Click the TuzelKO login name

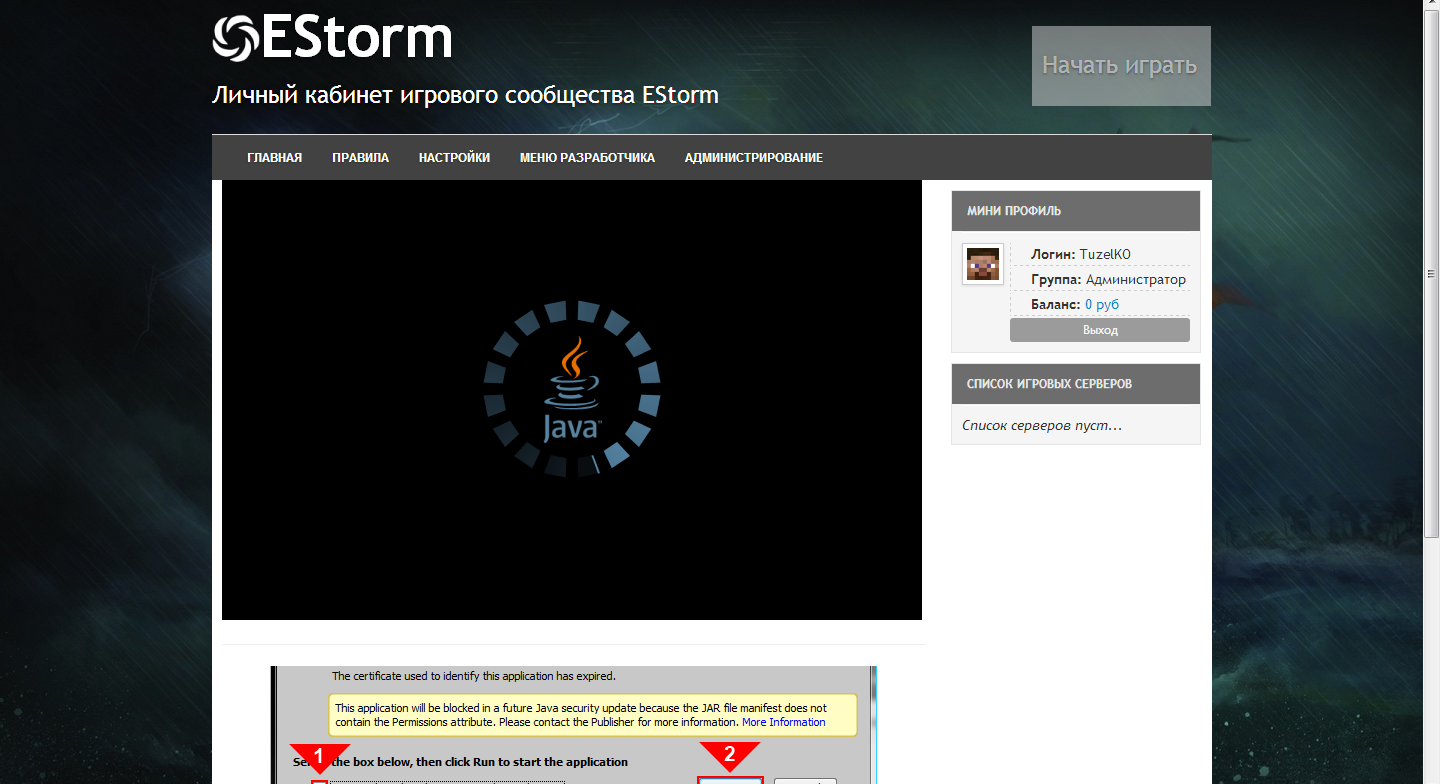(x=1104, y=254)
